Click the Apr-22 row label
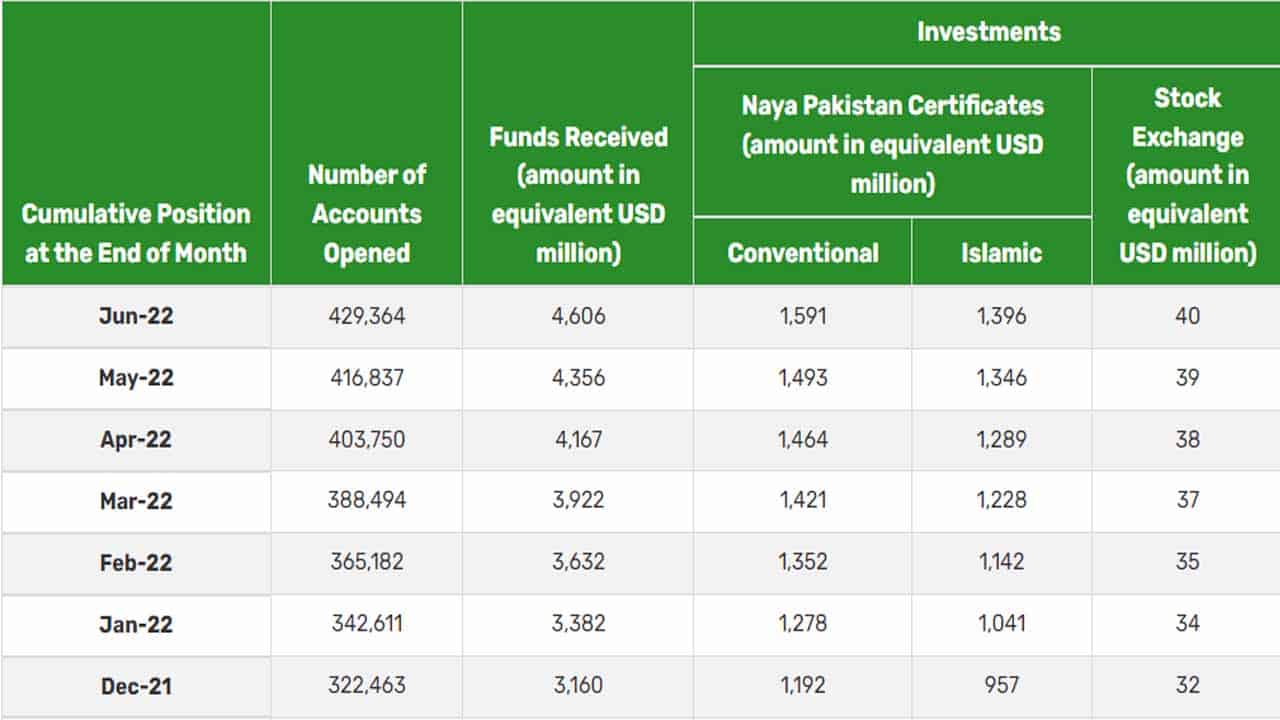This screenshot has height=720, width=1280. [x=136, y=440]
